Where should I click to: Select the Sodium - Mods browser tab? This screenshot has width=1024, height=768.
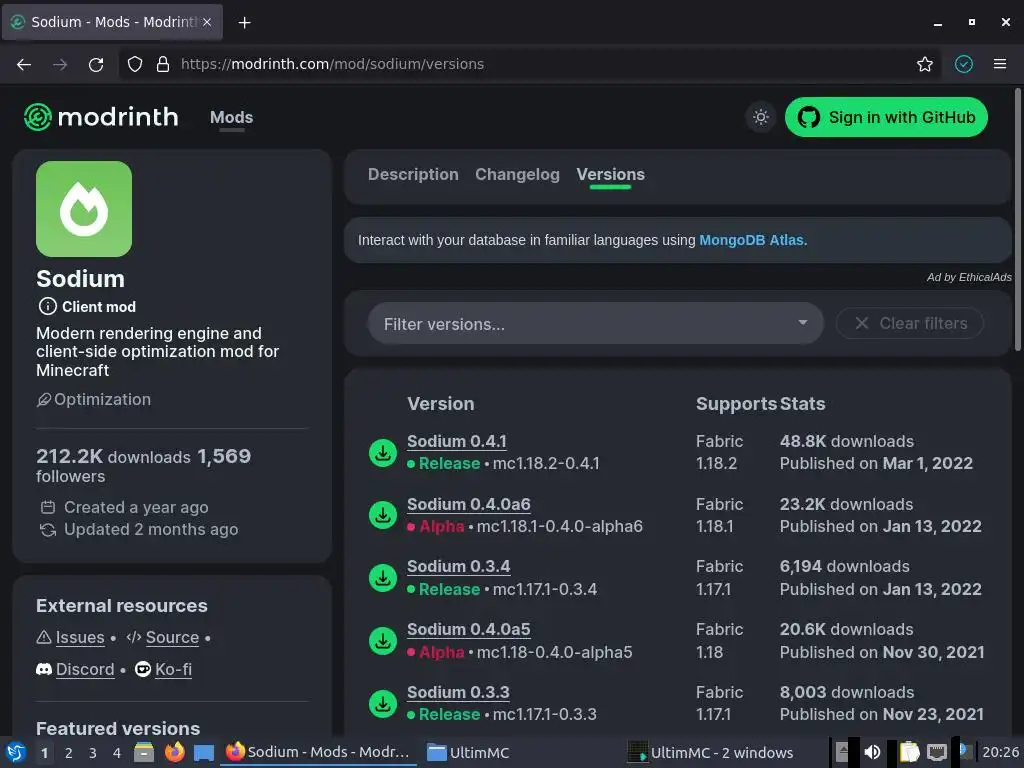point(112,22)
